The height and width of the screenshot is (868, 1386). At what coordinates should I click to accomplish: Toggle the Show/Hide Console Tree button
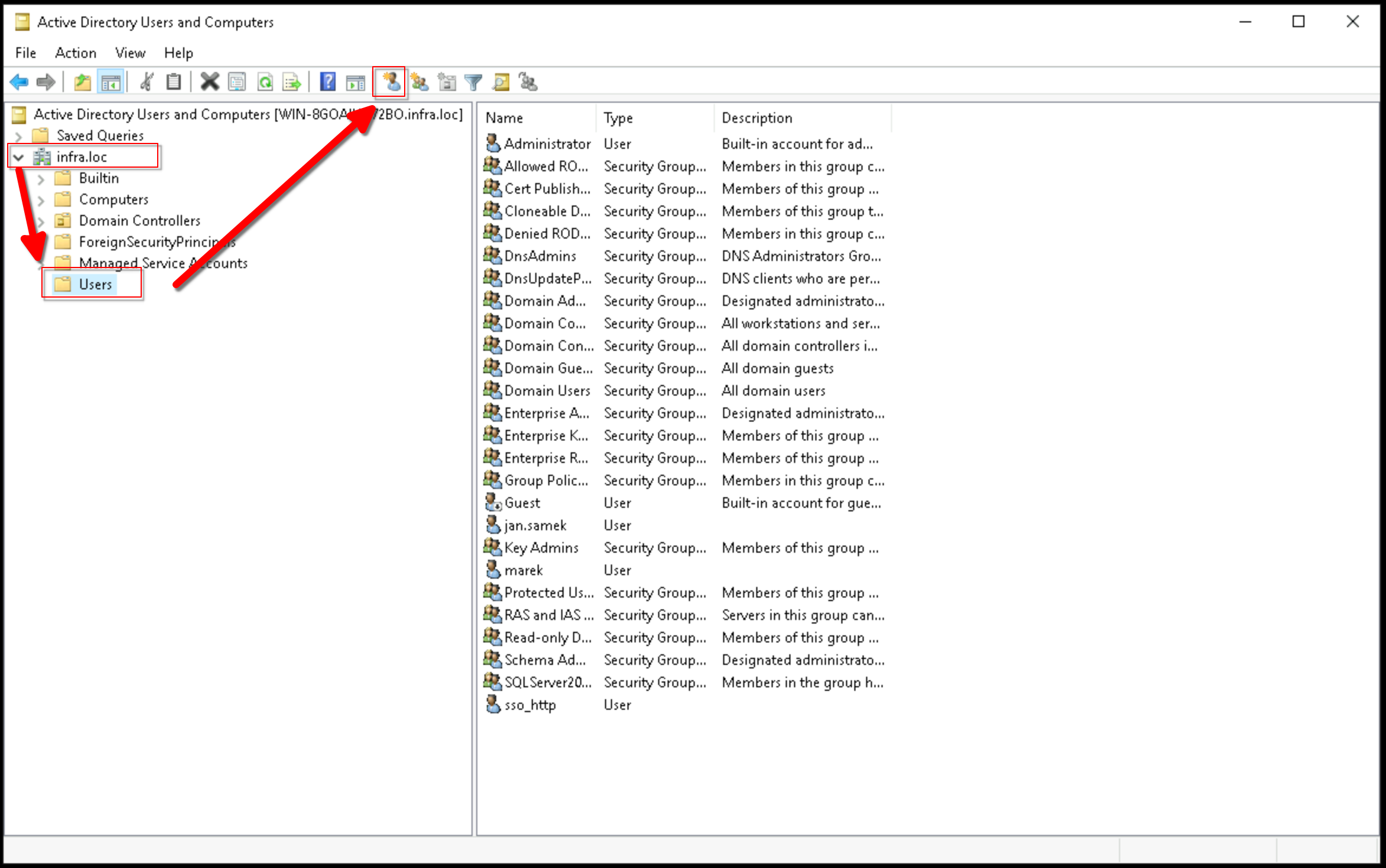(x=110, y=82)
